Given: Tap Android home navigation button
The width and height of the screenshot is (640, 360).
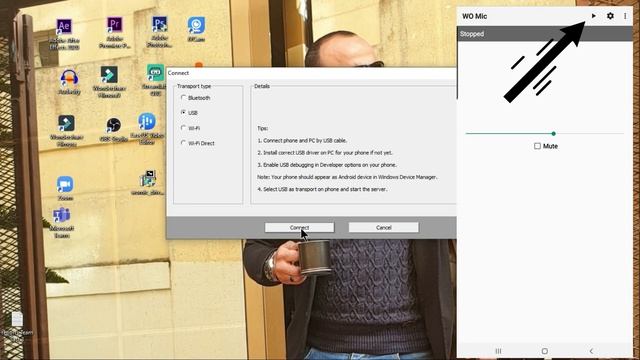Looking at the screenshot, I should point(544,351).
